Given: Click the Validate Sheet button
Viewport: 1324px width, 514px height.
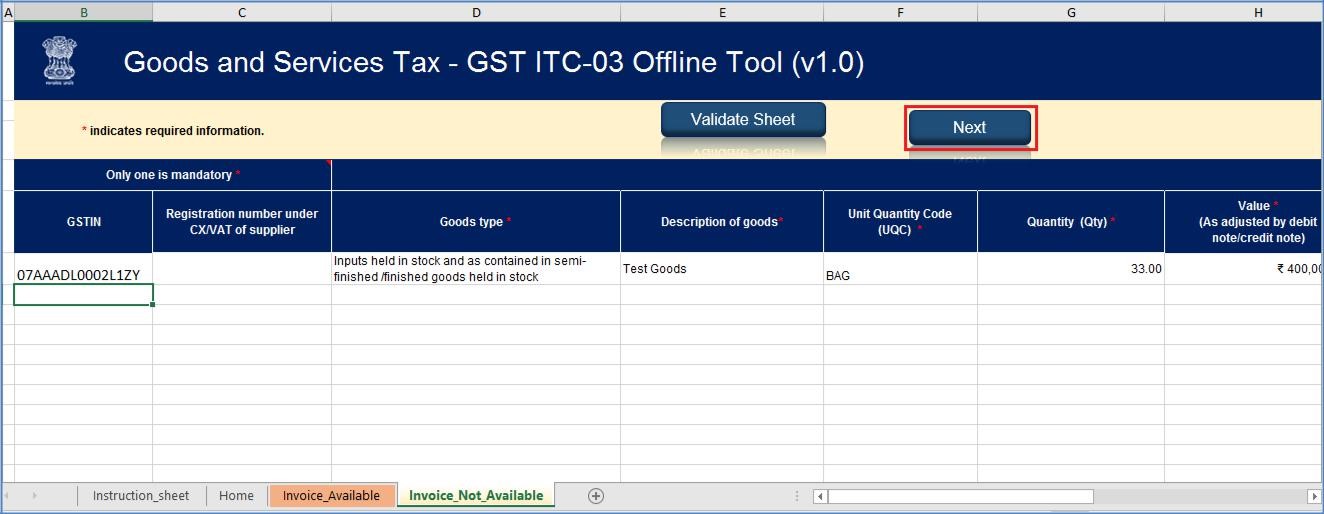Looking at the screenshot, I should pyautogui.click(x=743, y=120).
